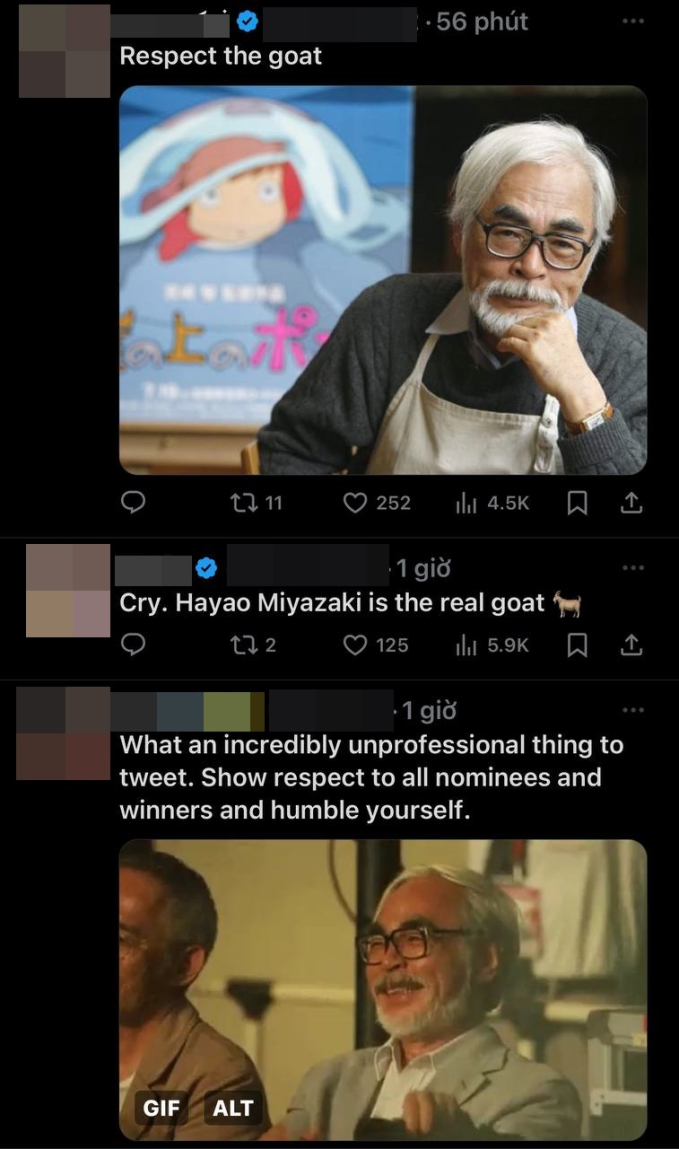Share the "Respect the goat" tweet
The height and width of the screenshot is (1149, 679).
(x=631, y=503)
